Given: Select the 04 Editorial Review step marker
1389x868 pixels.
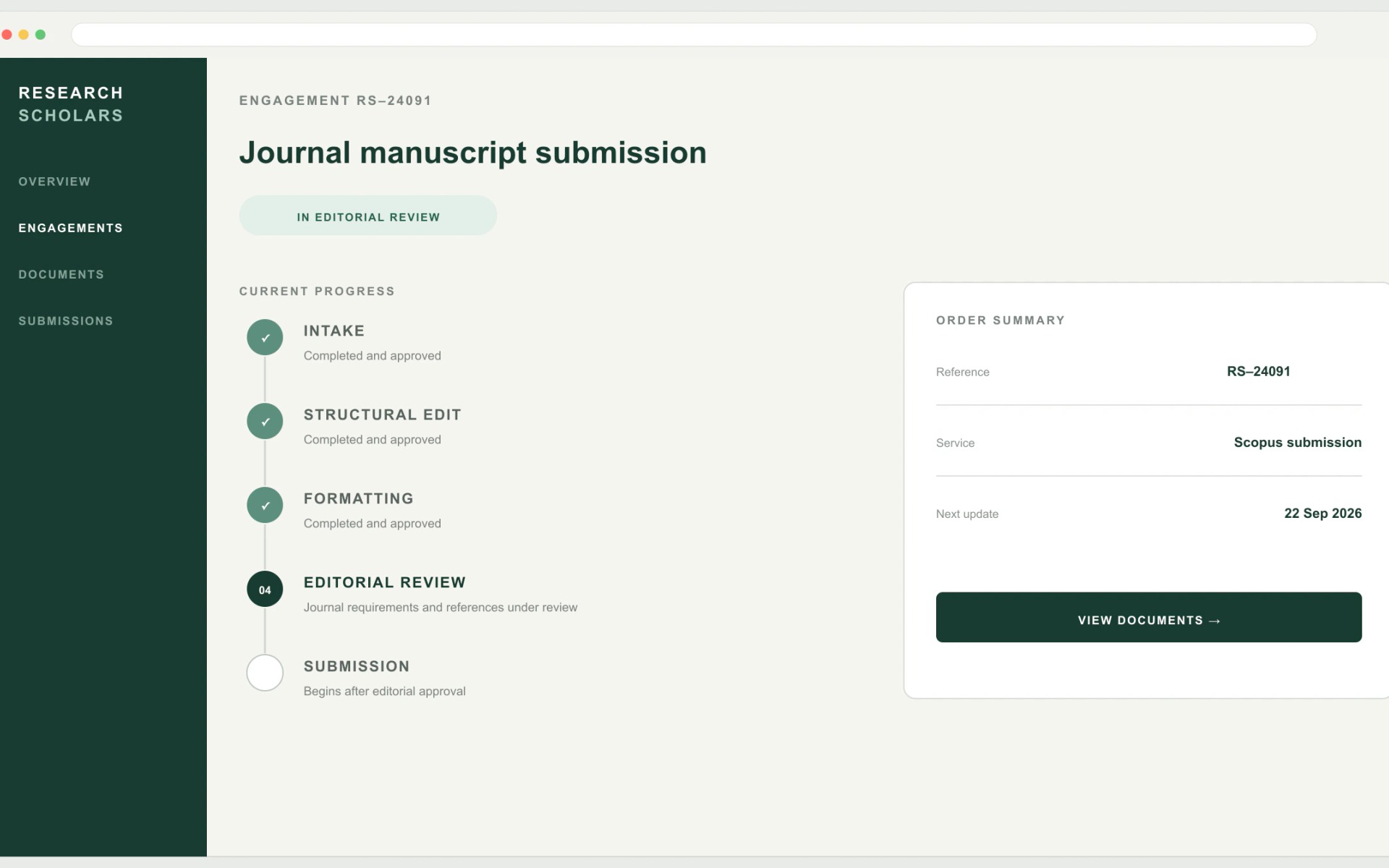Looking at the screenshot, I should 265,589.
